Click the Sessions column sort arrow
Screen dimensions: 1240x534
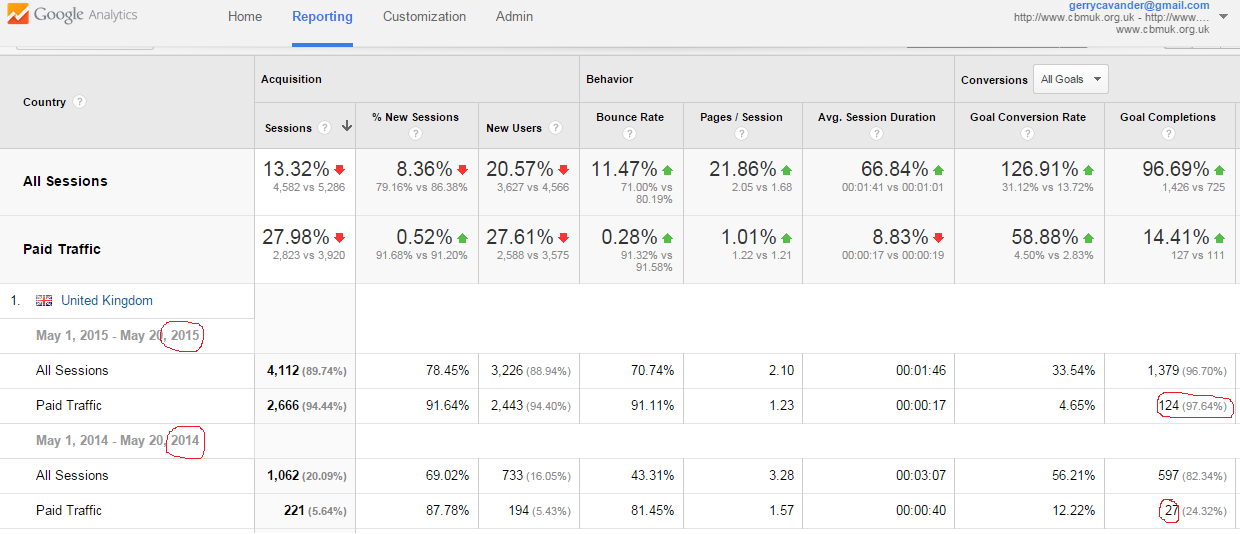(x=346, y=127)
